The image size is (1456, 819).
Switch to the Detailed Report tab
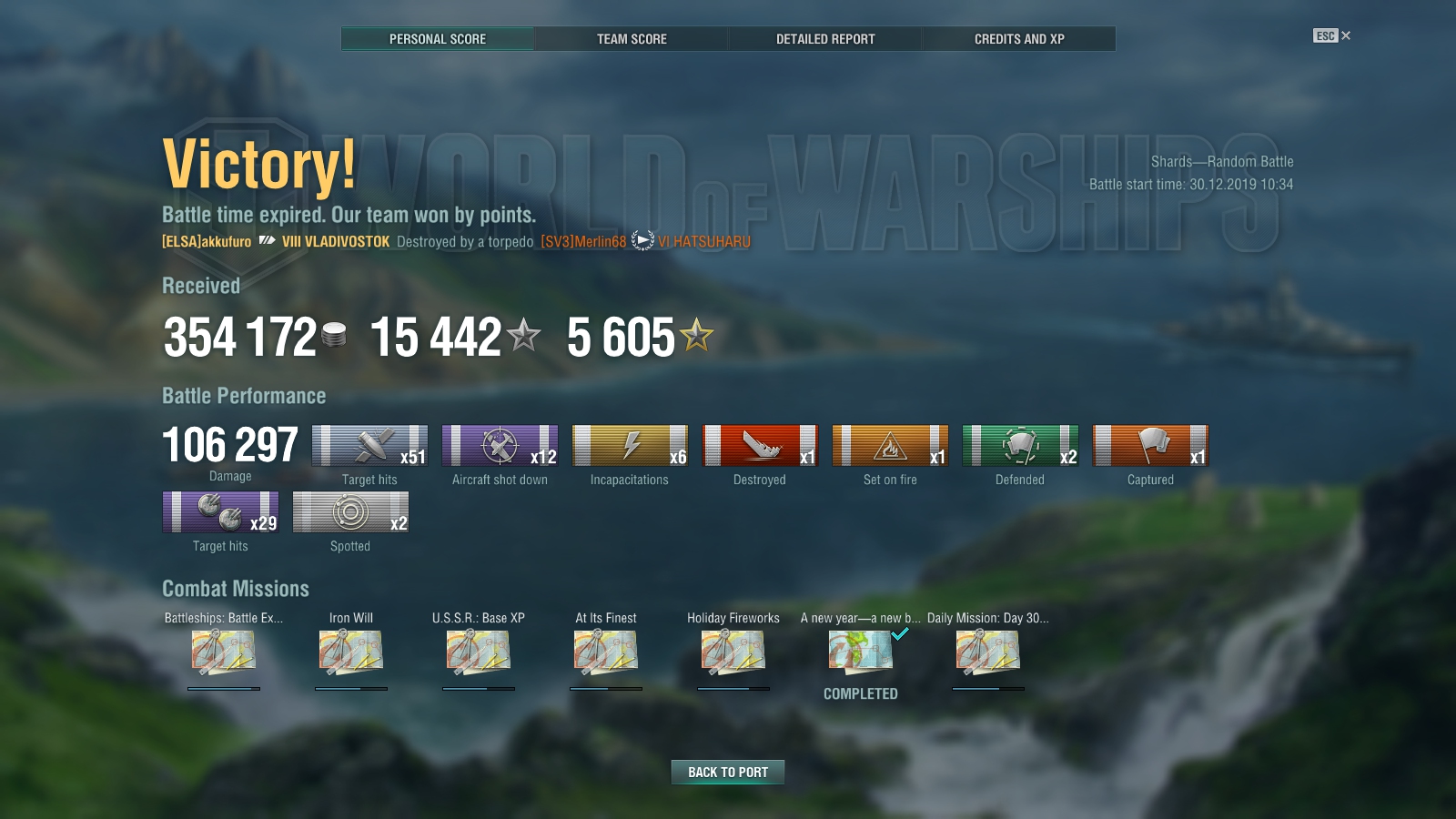tap(825, 39)
